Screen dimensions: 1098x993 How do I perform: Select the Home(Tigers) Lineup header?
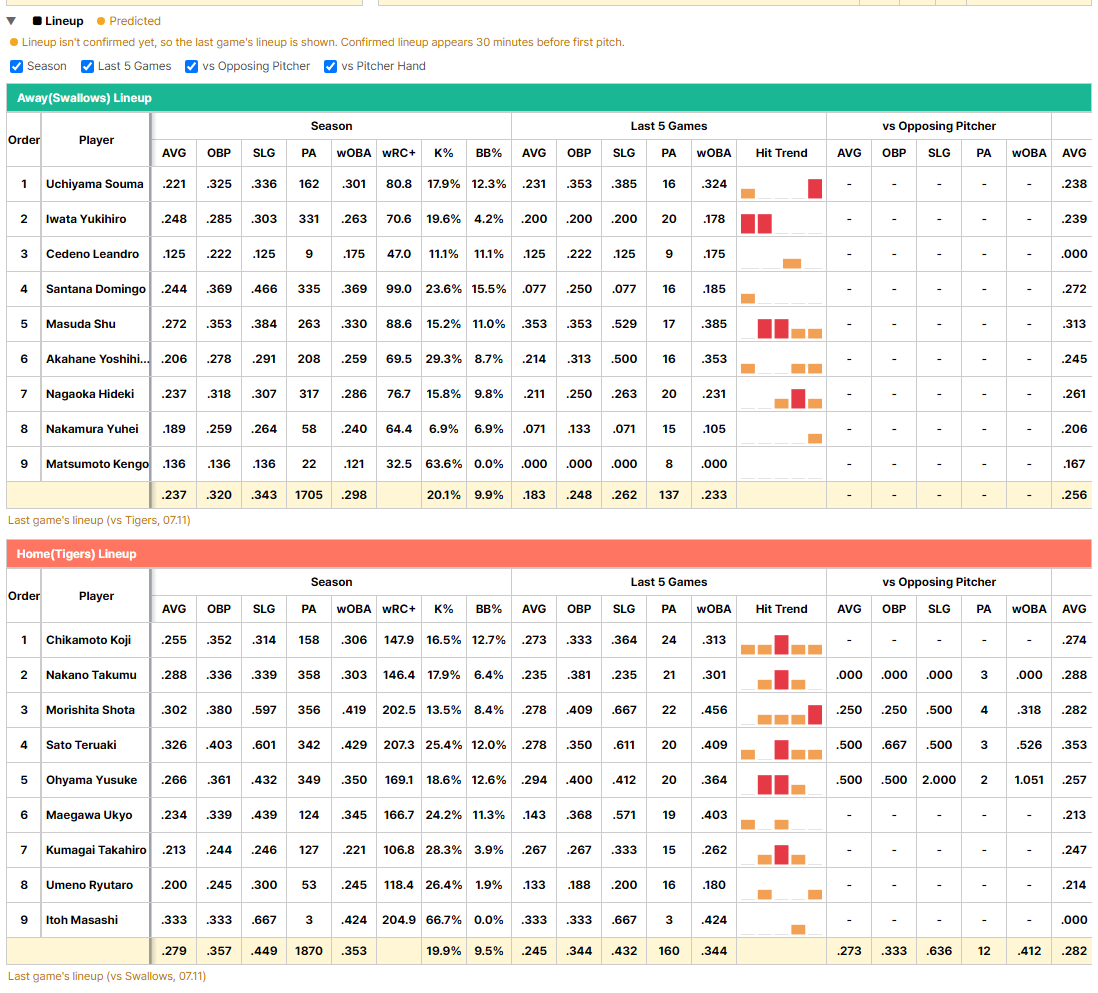coord(549,554)
